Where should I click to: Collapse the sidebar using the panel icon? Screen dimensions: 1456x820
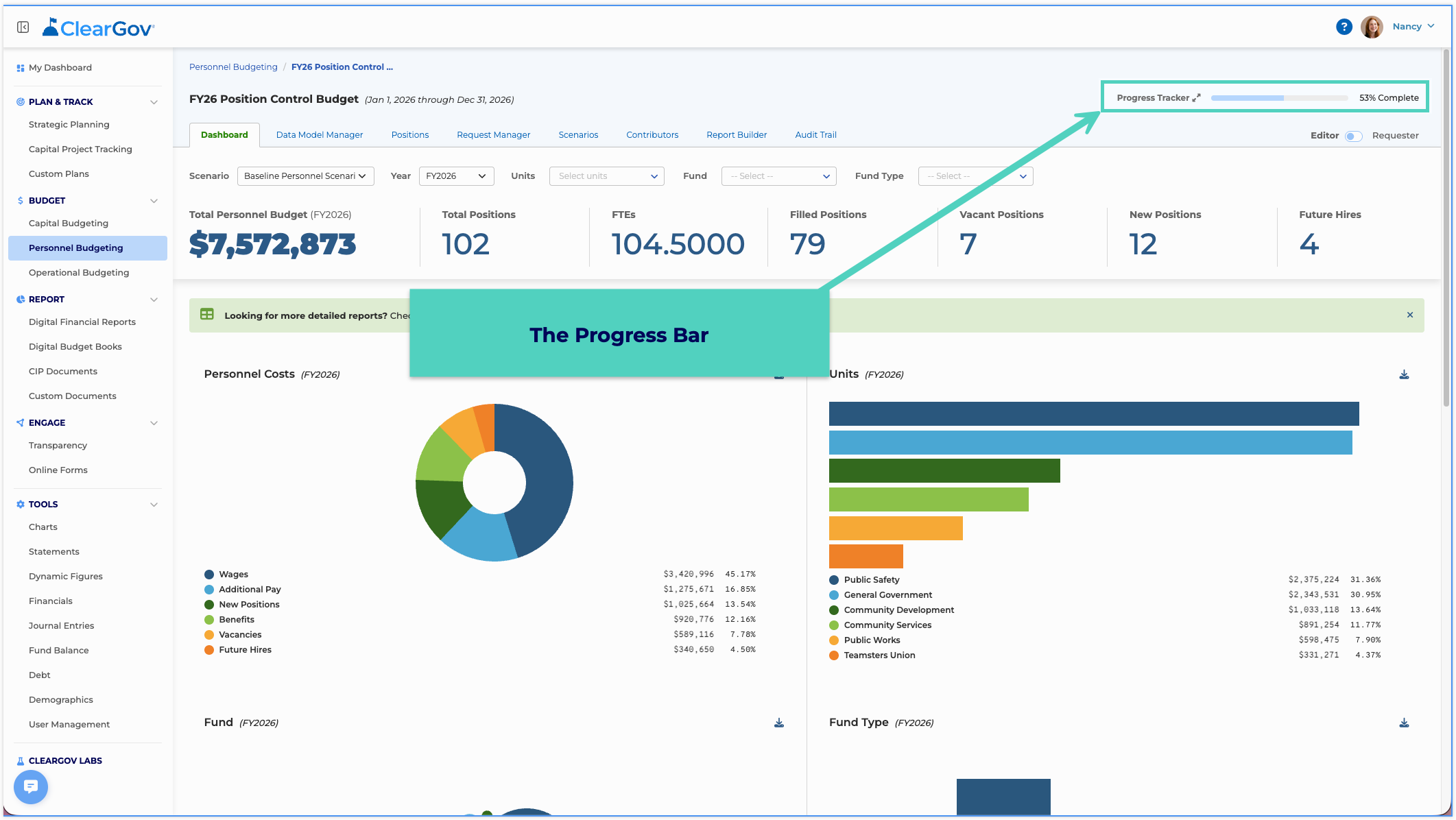point(23,27)
